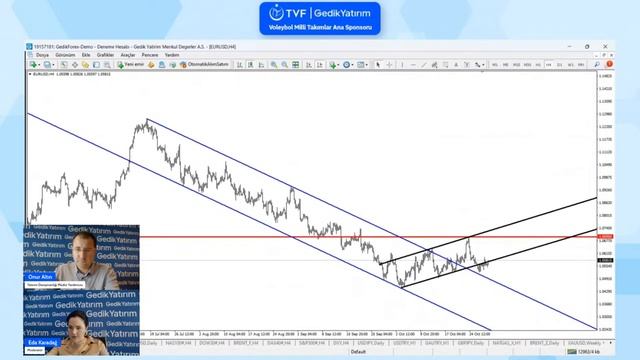Image resolution: width=640 pixels, height=360 pixels.
Task: Switch to the DAX40,H4 chart tab
Action: 279,343
